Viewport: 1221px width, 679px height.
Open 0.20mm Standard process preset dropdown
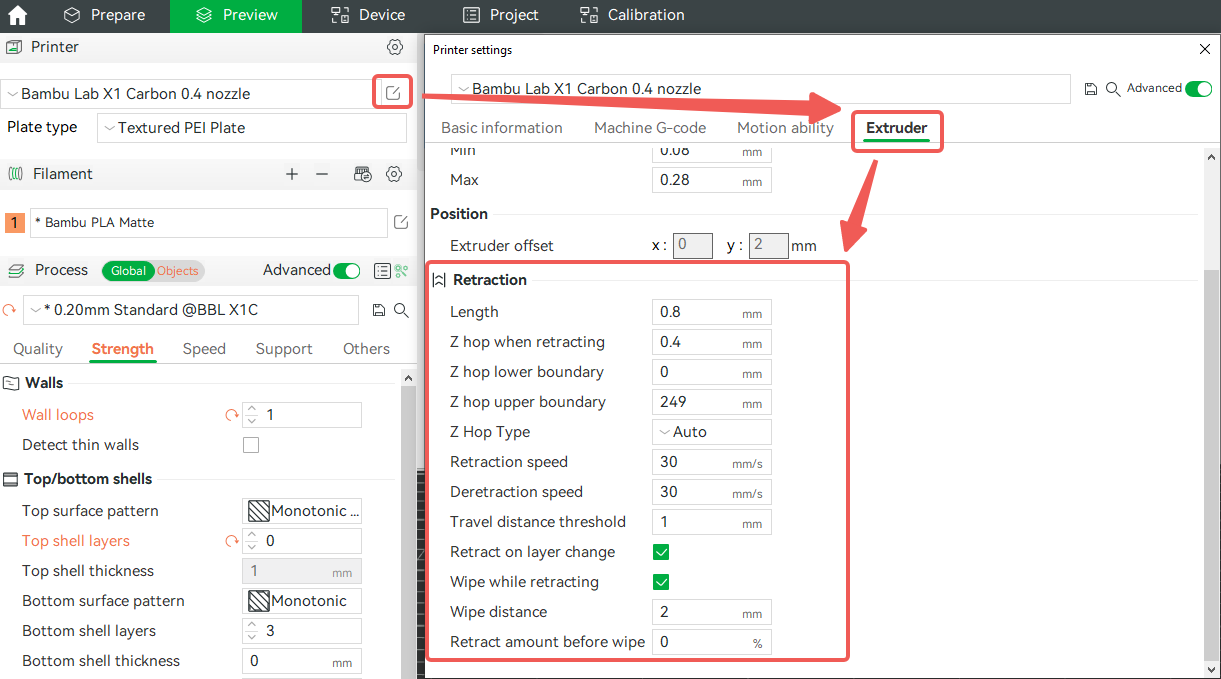[191, 310]
